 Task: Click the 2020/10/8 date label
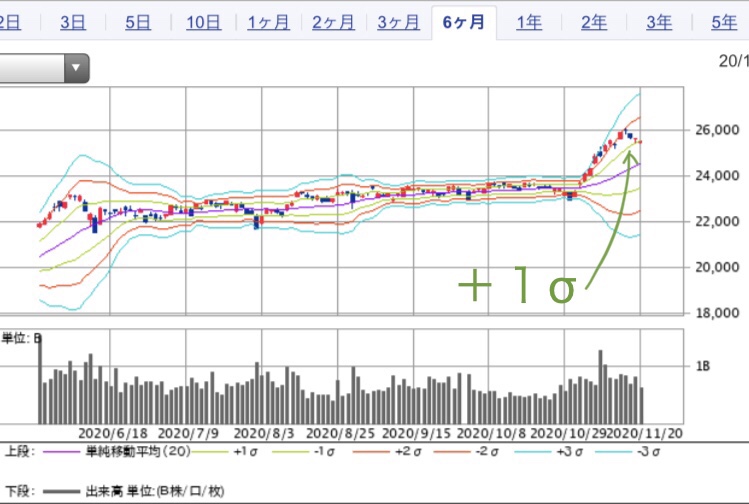pyautogui.click(x=491, y=434)
